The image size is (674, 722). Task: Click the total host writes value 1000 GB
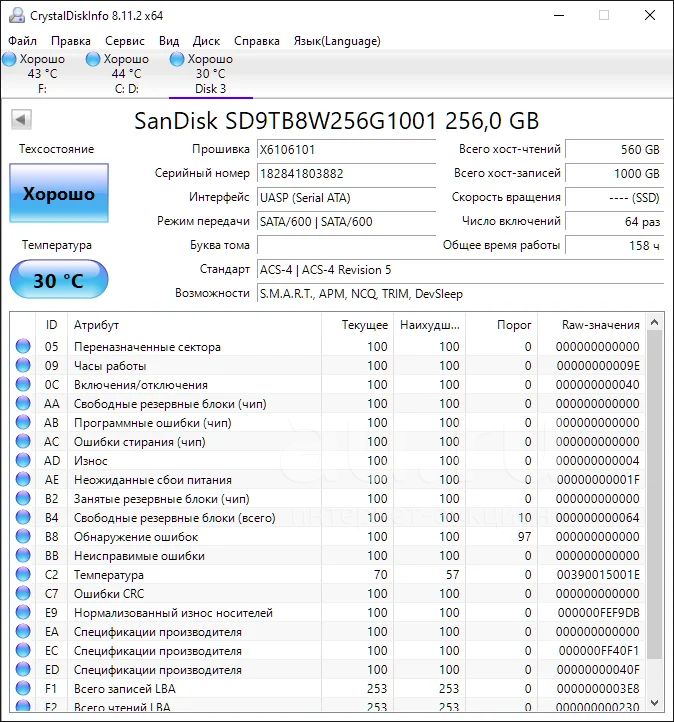(x=615, y=174)
